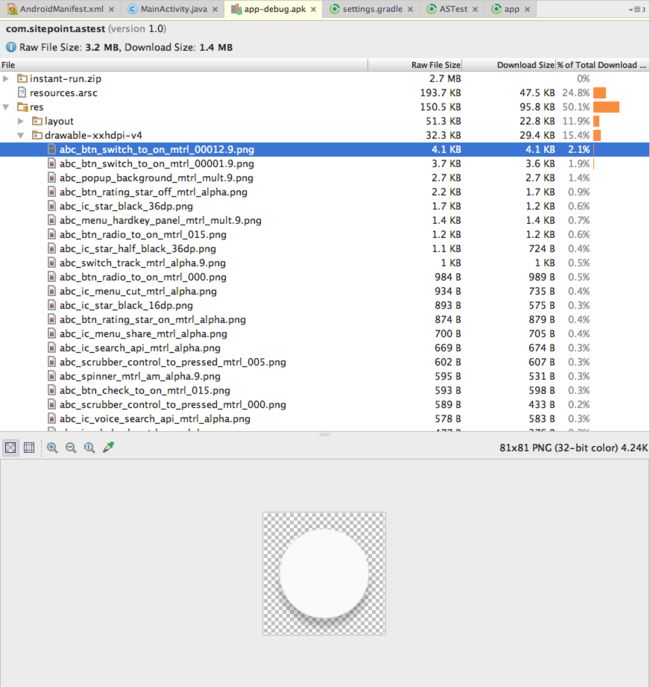Select abc_spinner_mtrl_am_alpha.9.png

click(x=325, y=376)
